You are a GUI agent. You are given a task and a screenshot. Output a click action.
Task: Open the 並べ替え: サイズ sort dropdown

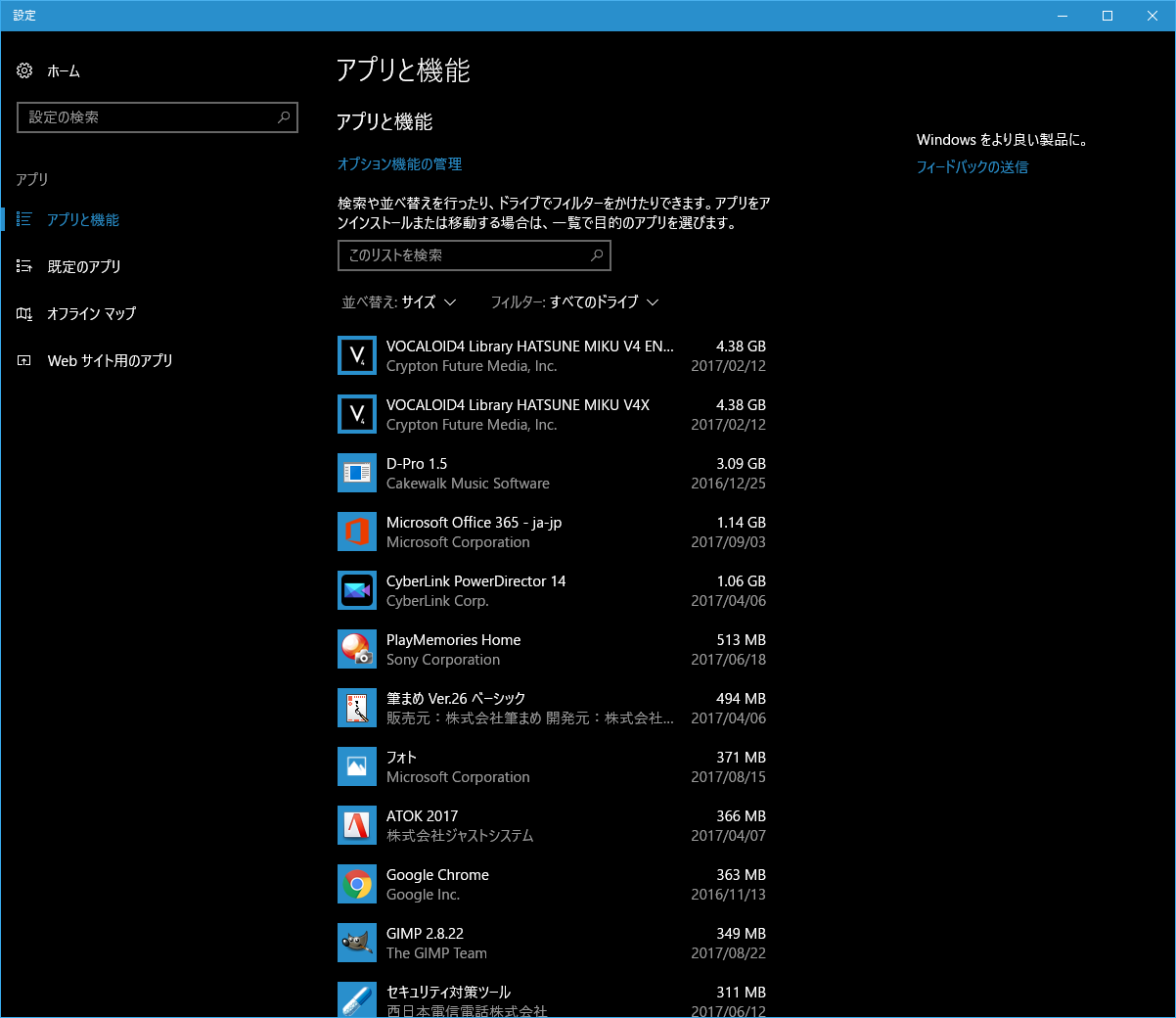tap(399, 302)
